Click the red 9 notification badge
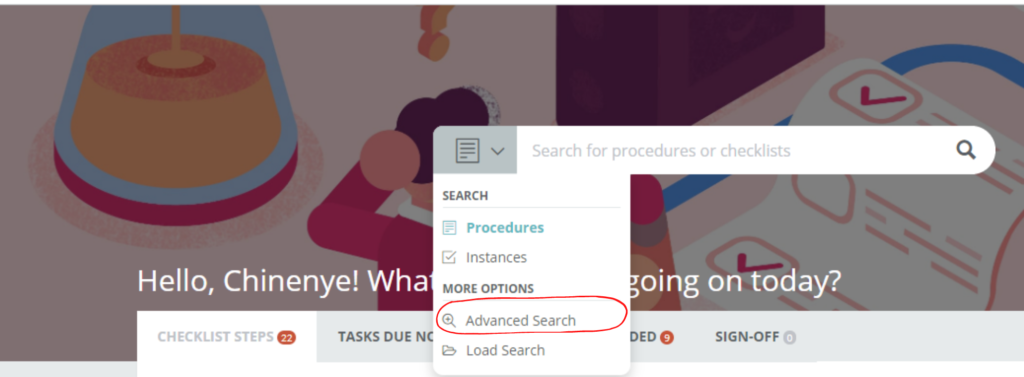This screenshot has height=377, width=1024. 666,337
